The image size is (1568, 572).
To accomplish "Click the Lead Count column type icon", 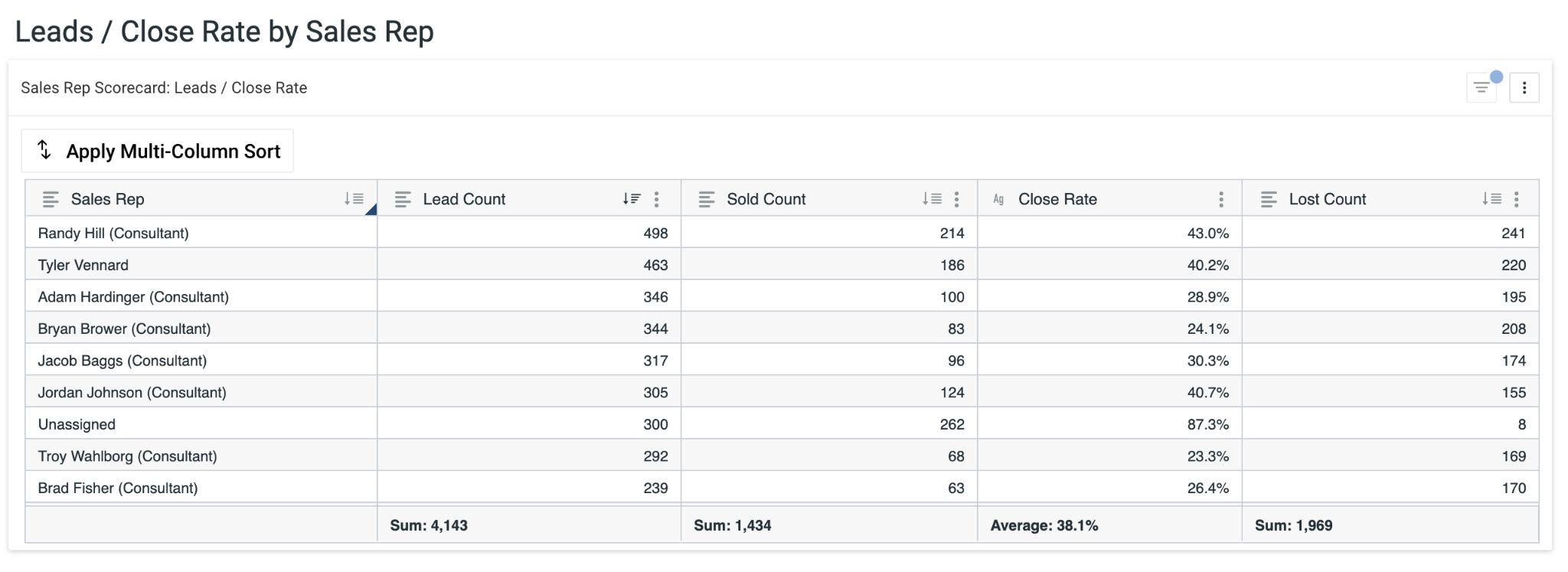I will (x=403, y=199).
